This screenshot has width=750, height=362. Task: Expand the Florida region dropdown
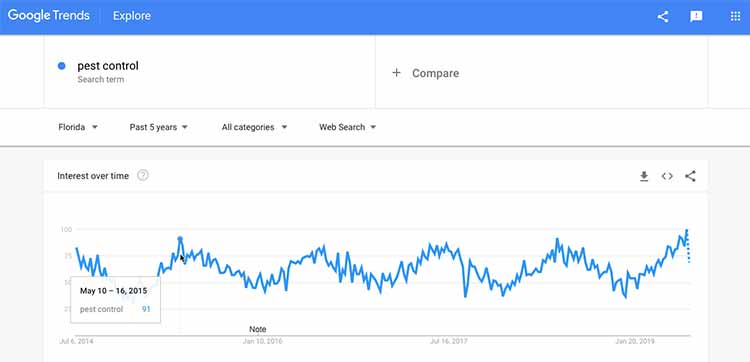[78, 127]
